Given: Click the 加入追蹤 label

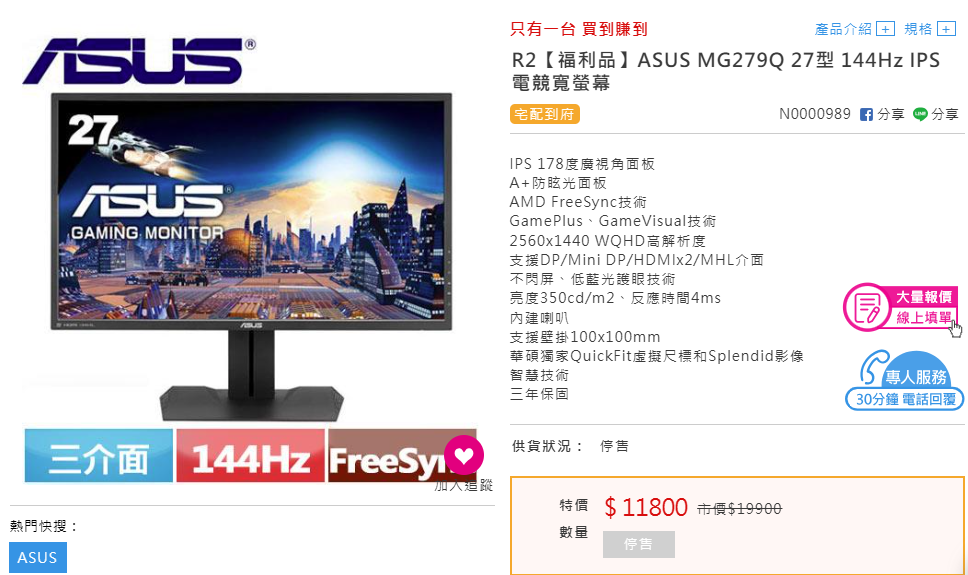Looking at the screenshot, I should point(464,486).
